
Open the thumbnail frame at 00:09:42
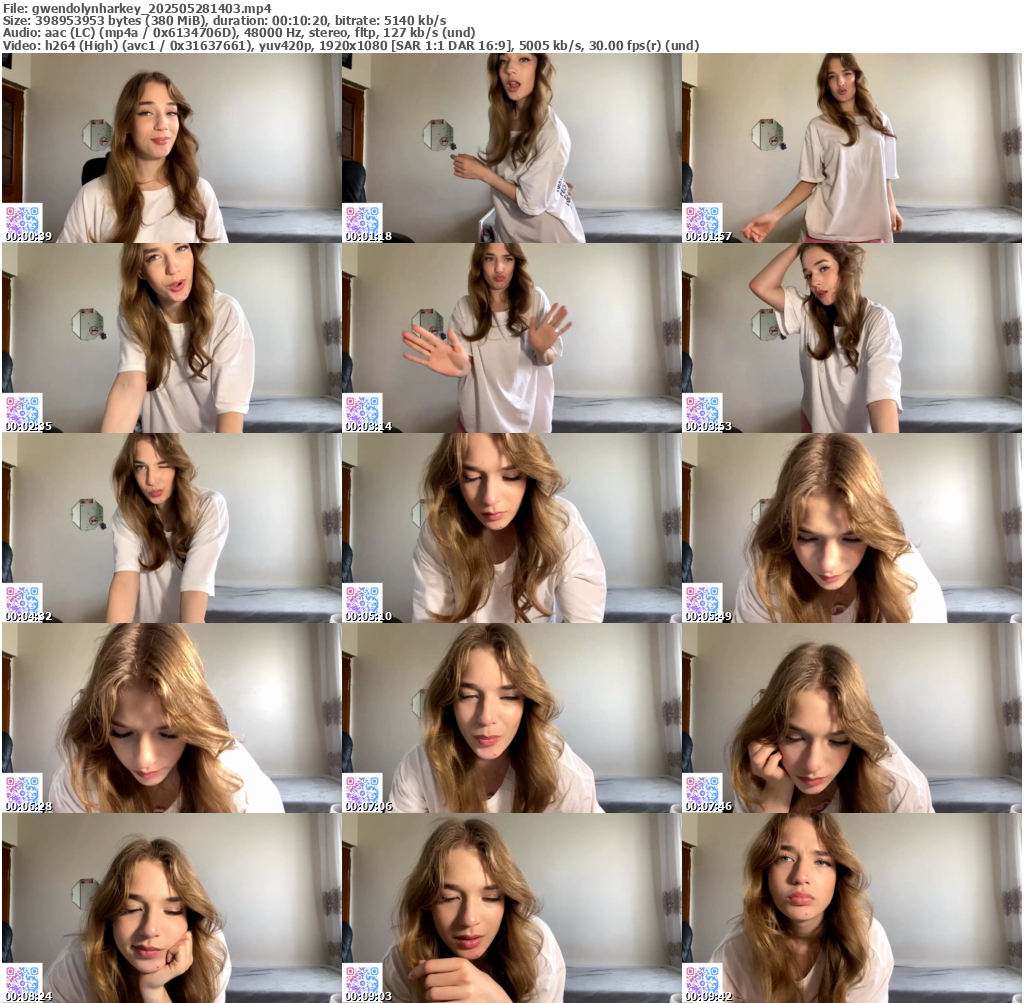(852, 908)
